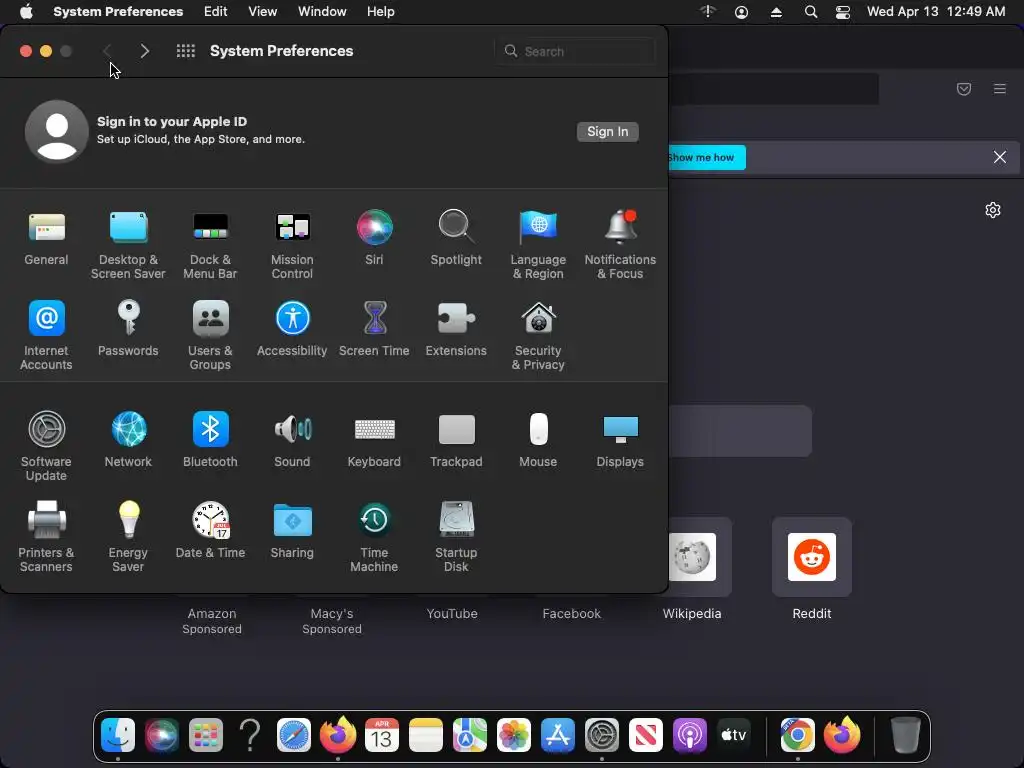Open the App Store from the Dock

(x=558, y=735)
